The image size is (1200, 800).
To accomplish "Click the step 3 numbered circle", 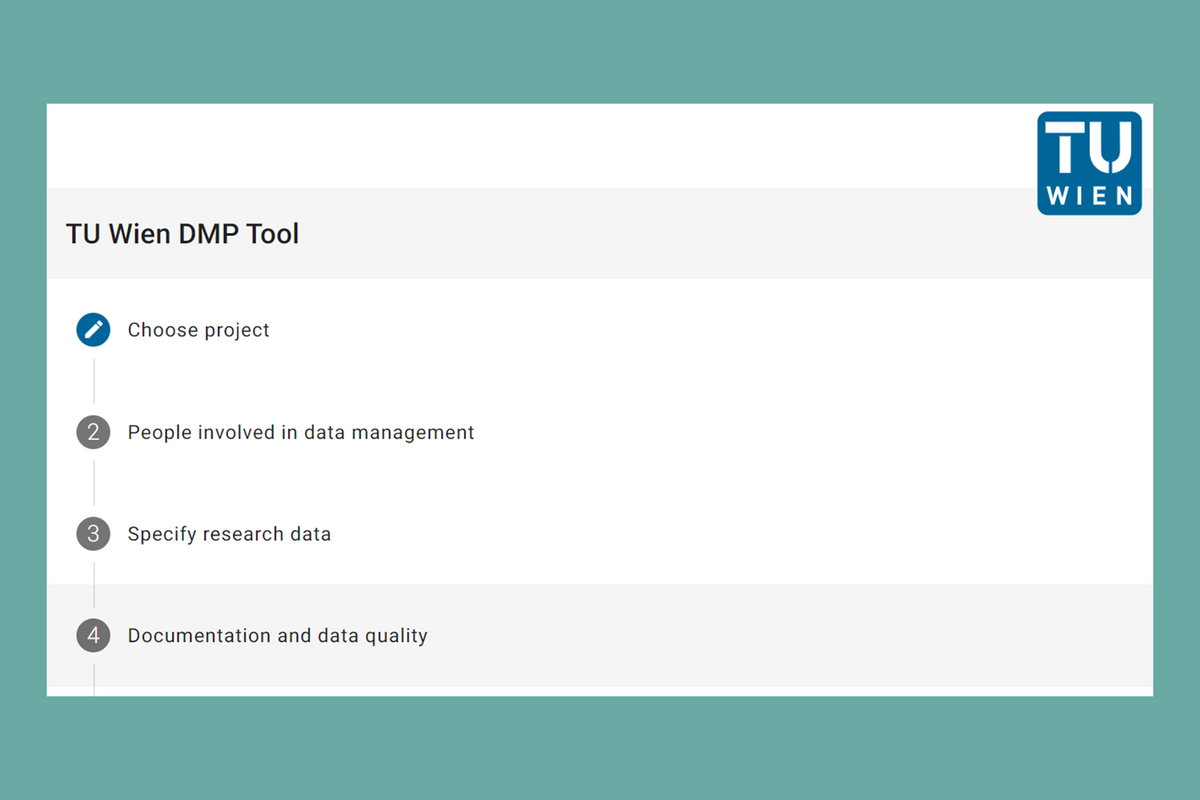I will pos(93,533).
